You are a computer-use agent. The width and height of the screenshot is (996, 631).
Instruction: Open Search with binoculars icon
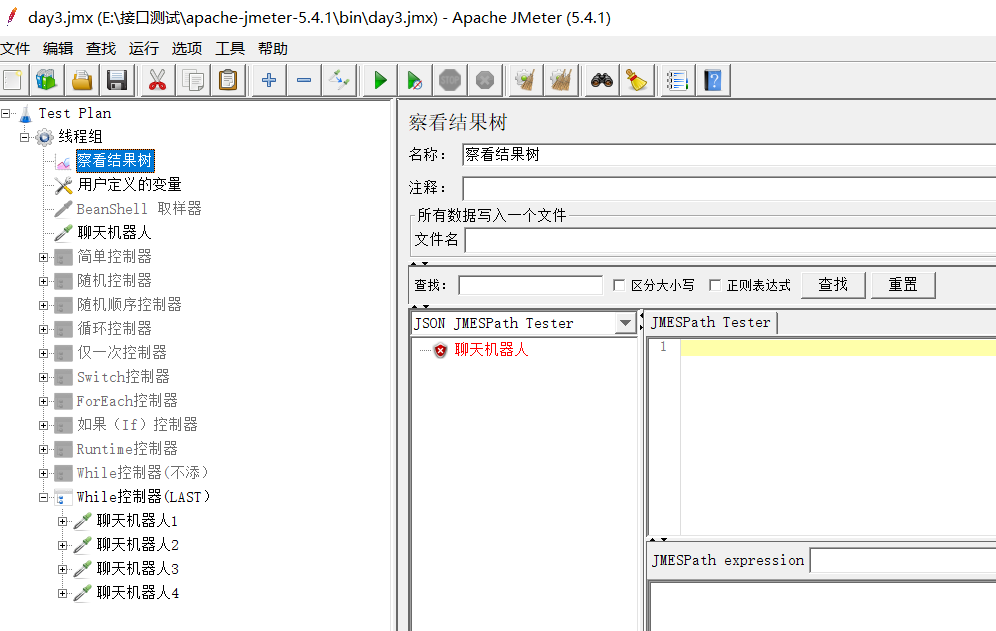click(x=602, y=81)
